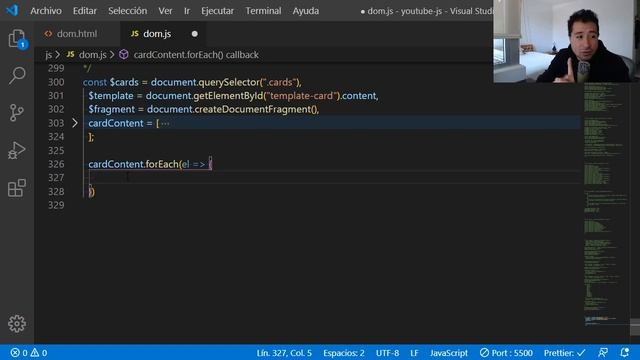Select the dom.js editor tab

point(162,34)
